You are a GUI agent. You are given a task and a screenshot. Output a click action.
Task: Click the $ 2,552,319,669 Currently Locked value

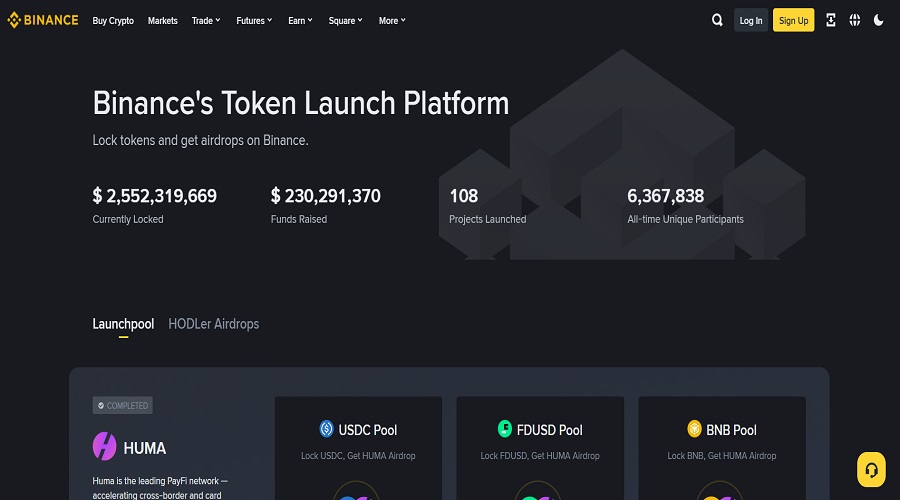click(154, 196)
